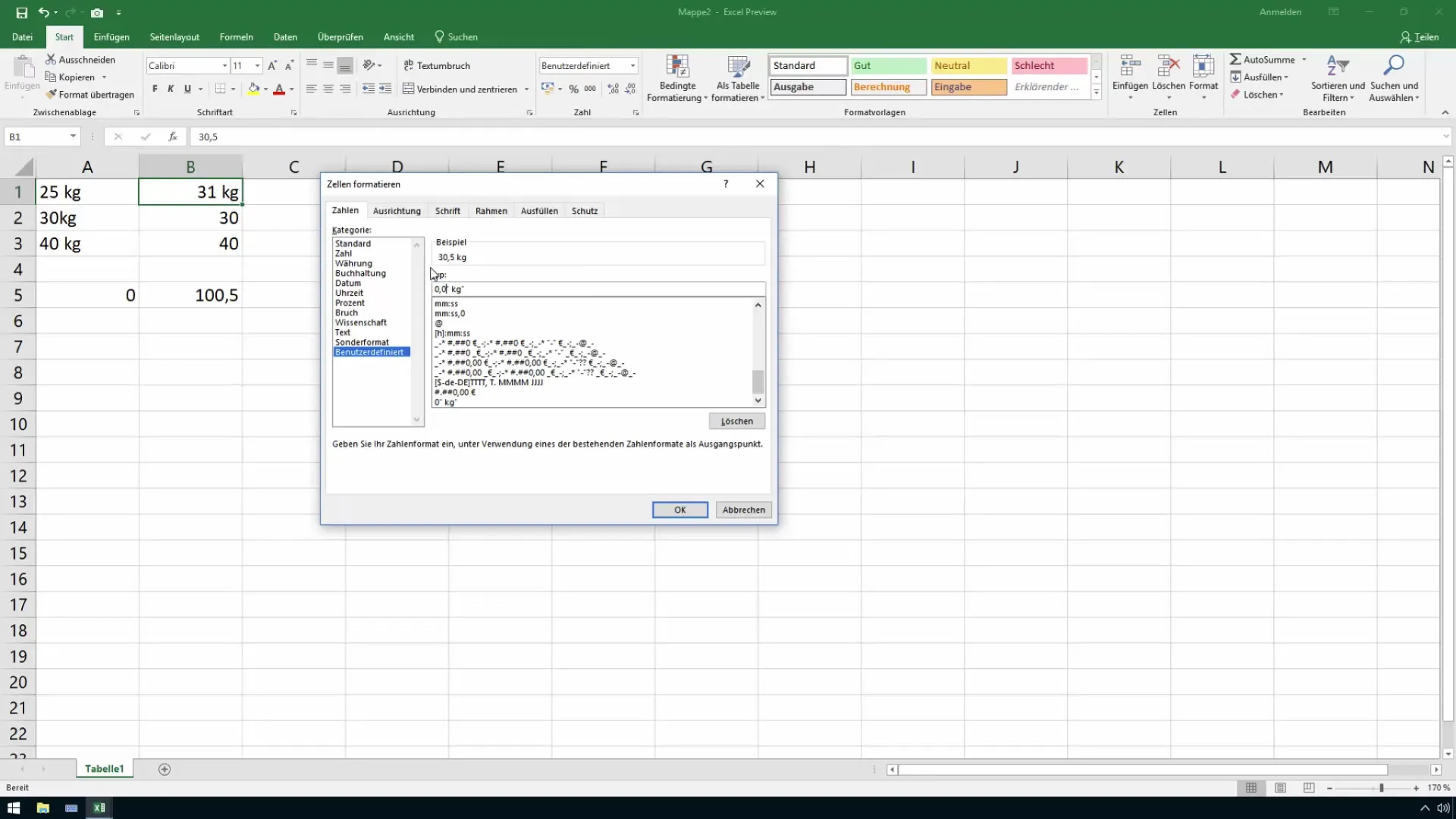This screenshot has width=1456, height=819.
Task: Switch to Einfügen ribbon tab
Action: (111, 37)
